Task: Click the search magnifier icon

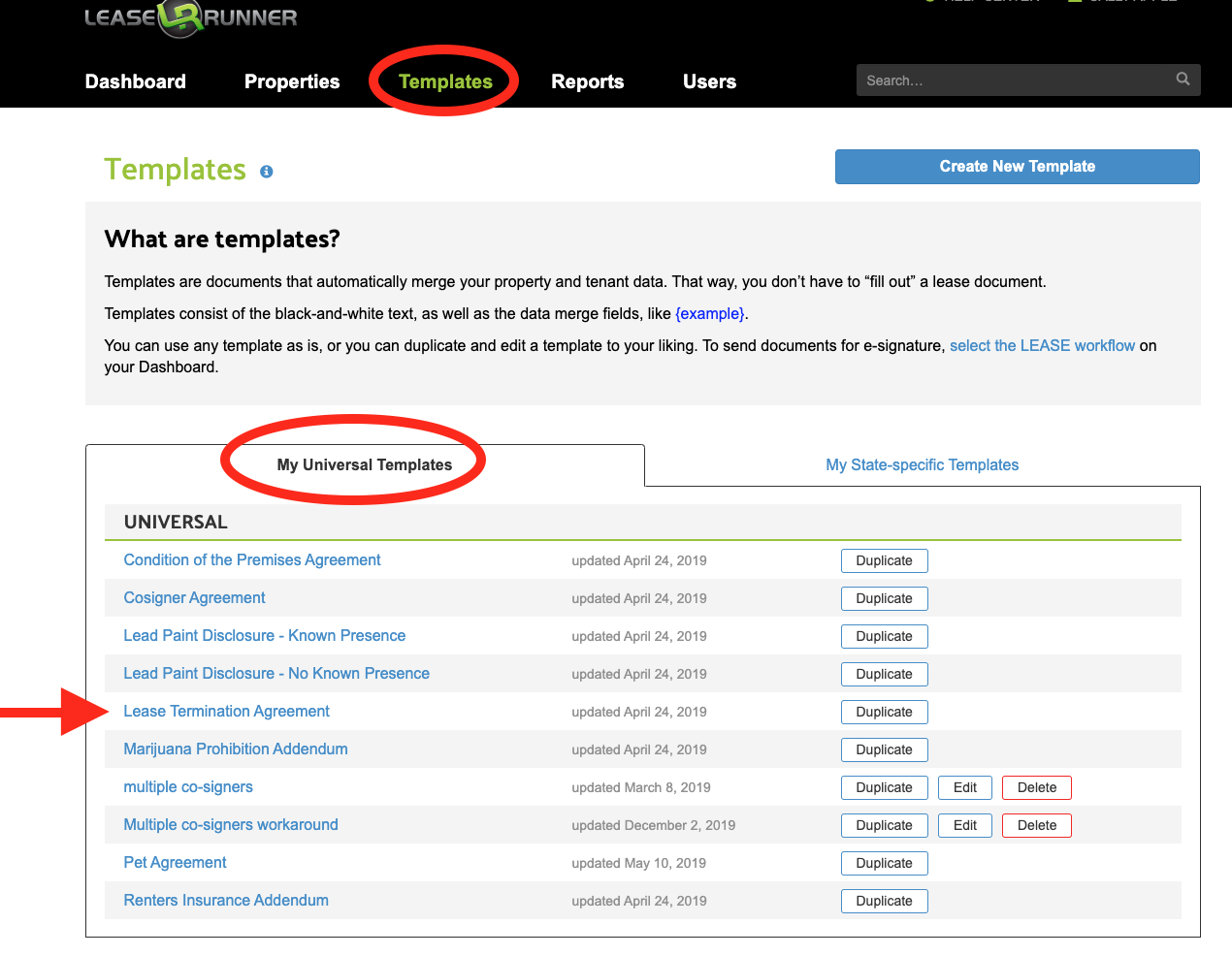Action: click(1183, 80)
